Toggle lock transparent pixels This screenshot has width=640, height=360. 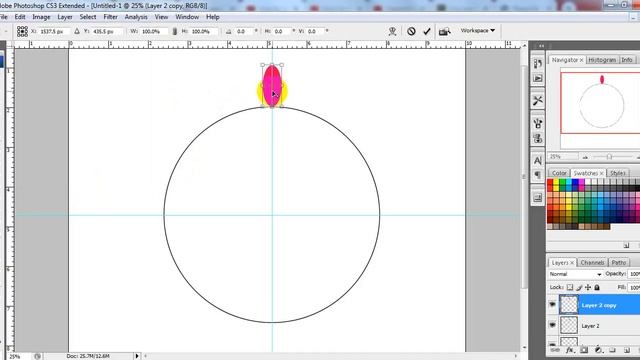click(x=570, y=288)
